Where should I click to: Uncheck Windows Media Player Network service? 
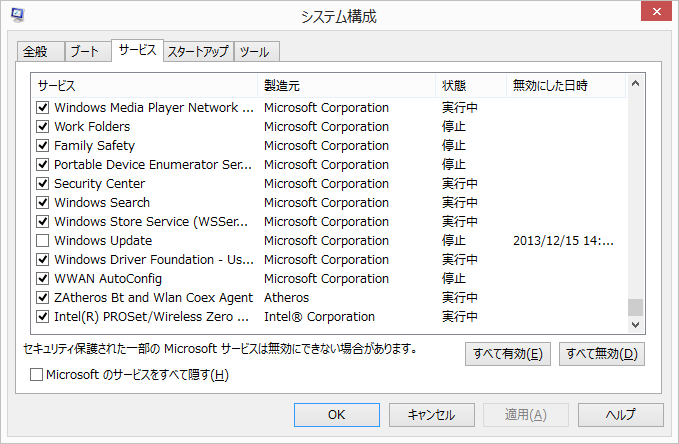42,107
